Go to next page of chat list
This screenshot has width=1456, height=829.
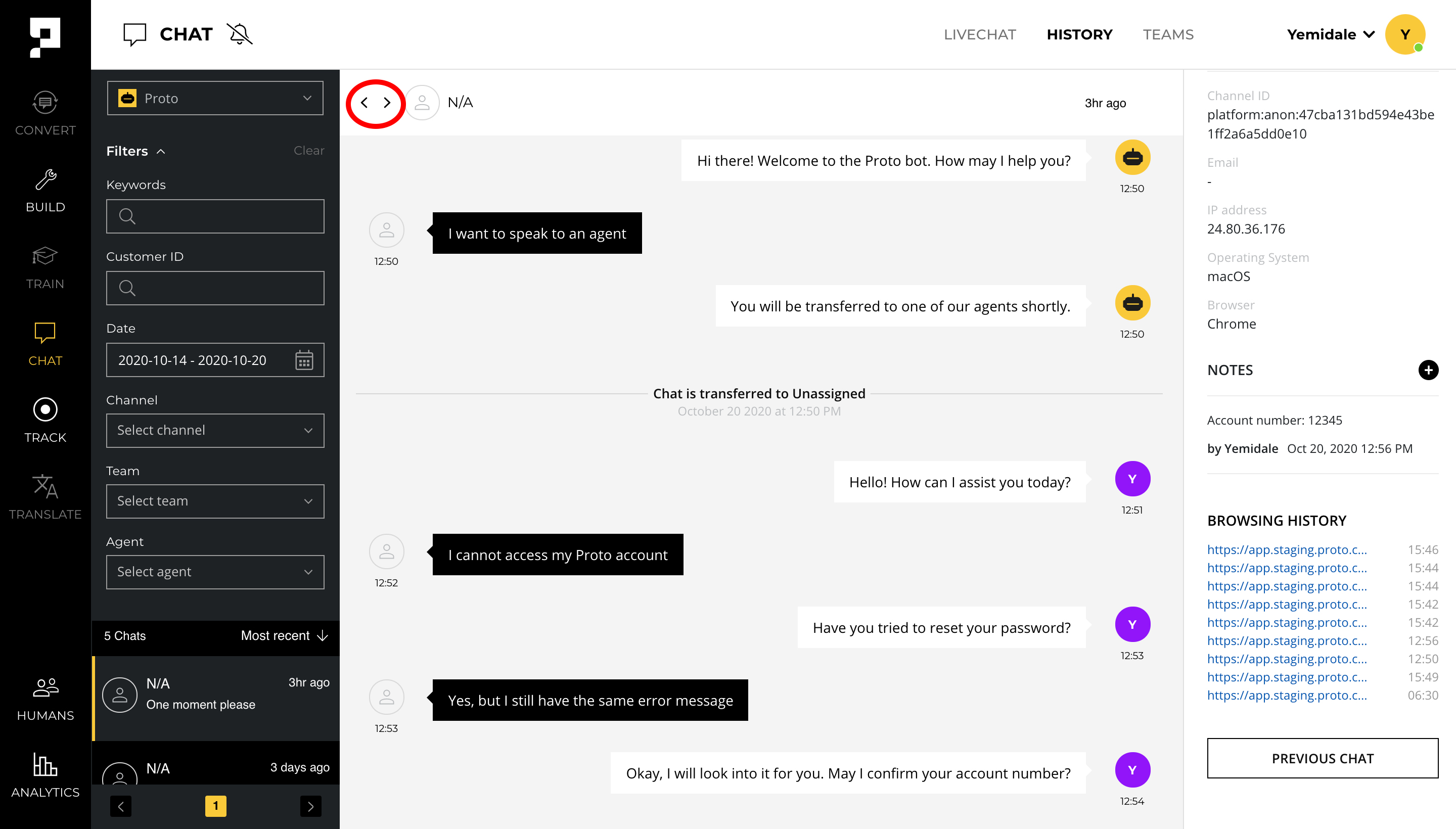[x=310, y=806]
